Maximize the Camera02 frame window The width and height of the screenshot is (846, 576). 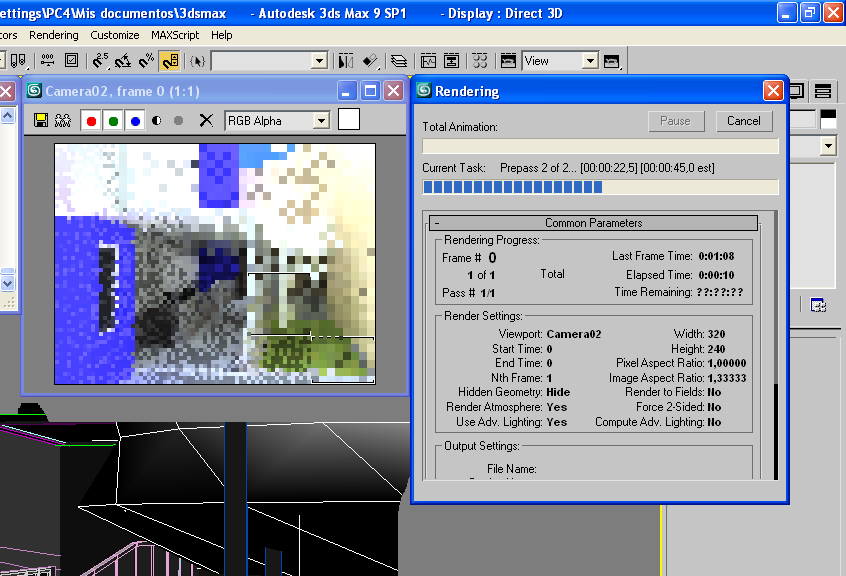click(x=370, y=91)
